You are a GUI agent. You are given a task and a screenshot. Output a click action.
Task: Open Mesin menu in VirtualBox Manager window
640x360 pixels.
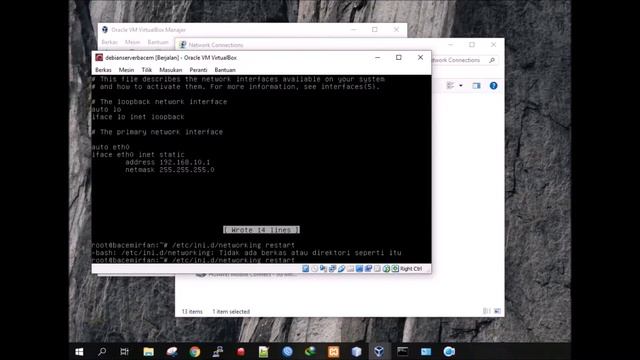coord(132,42)
